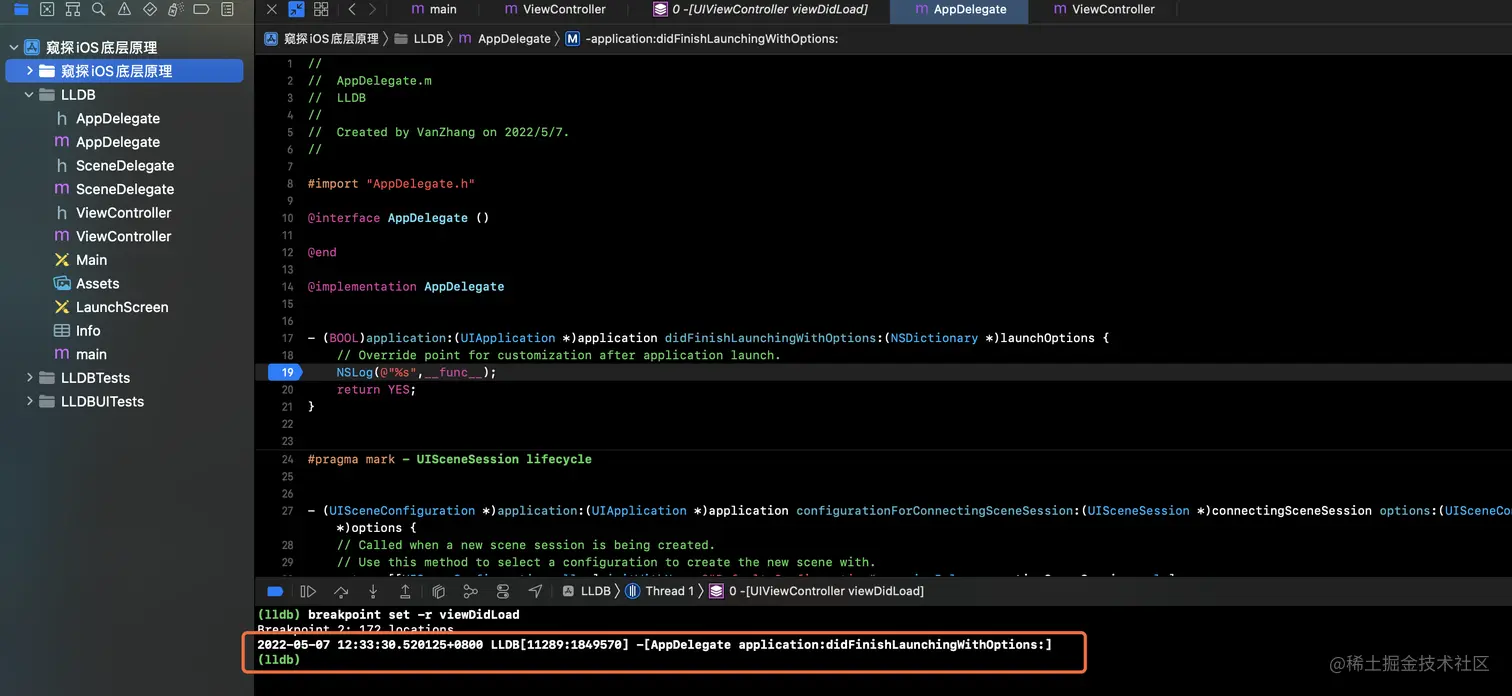Expand the selected 窥探iOS底层原理 folder
This screenshot has width=1512, height=696.
pyautogui.click(x=30, y=71)
